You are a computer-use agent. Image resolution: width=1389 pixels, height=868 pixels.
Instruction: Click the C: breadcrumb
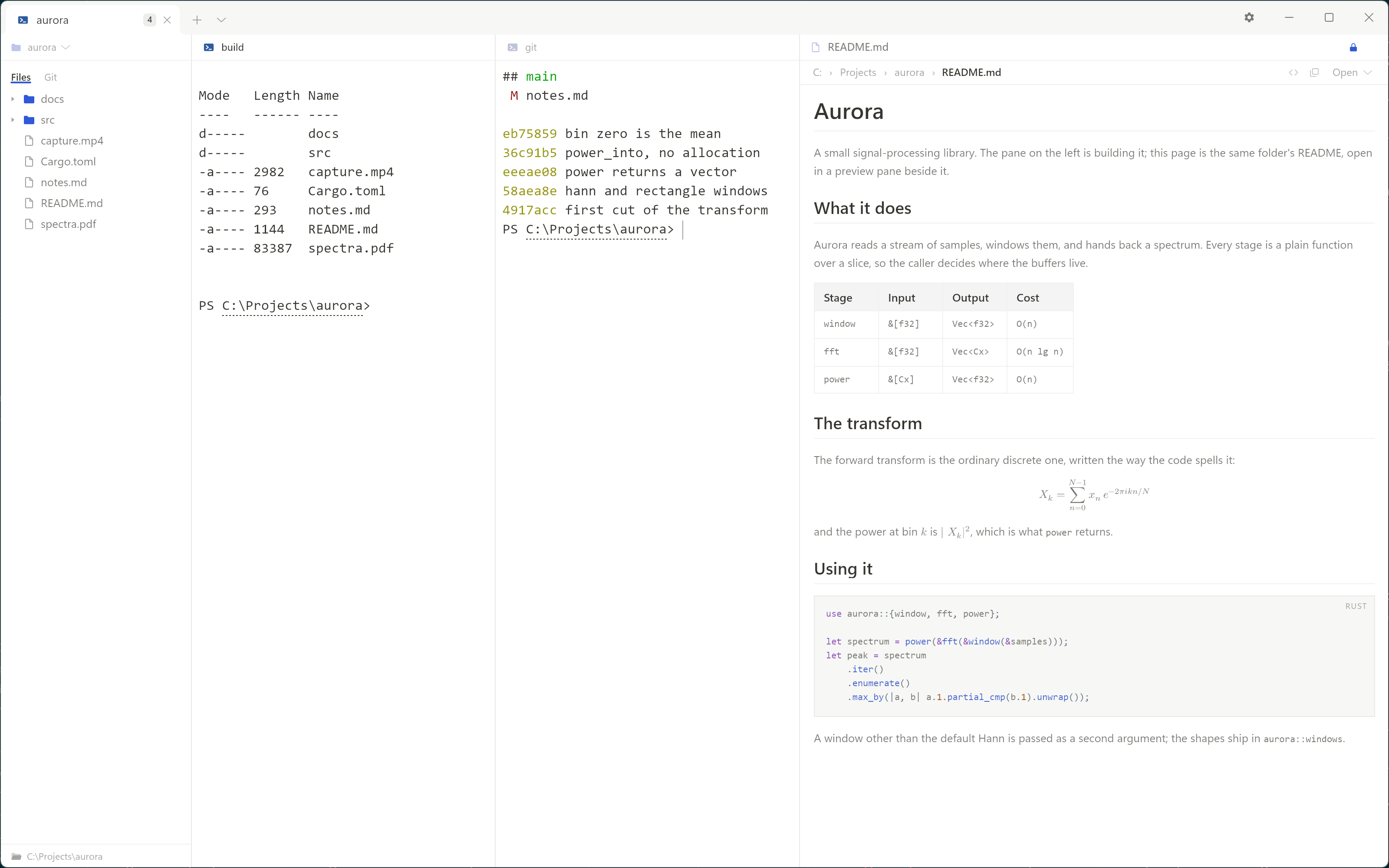(817, 72)
